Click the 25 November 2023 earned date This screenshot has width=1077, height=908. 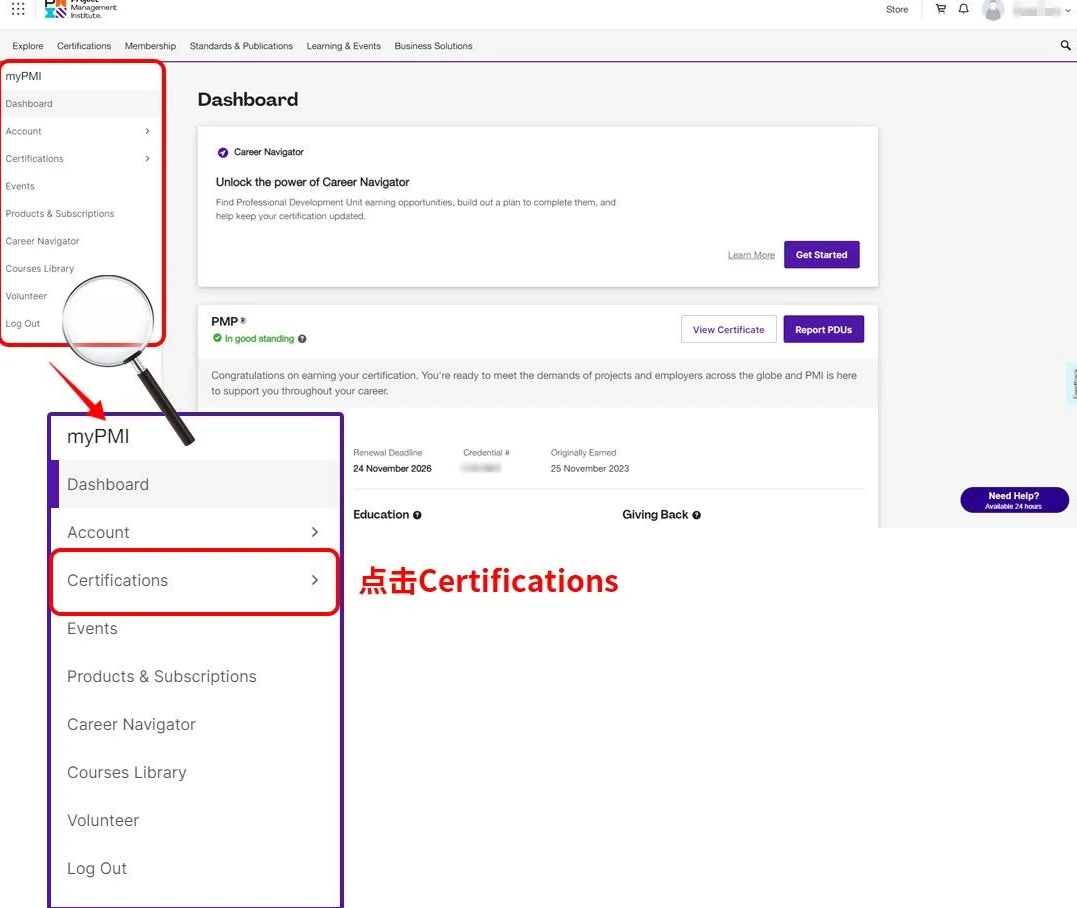click(x=589, y=468)
